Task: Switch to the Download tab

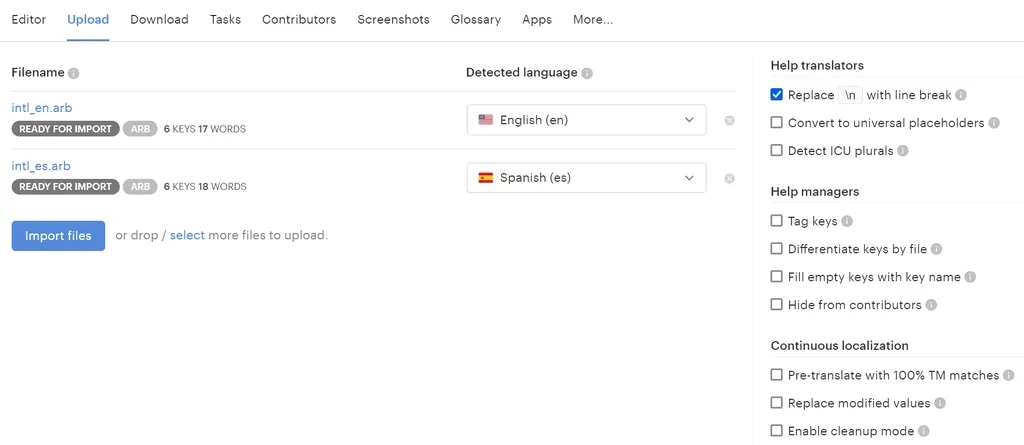Action: click(159, 20)
